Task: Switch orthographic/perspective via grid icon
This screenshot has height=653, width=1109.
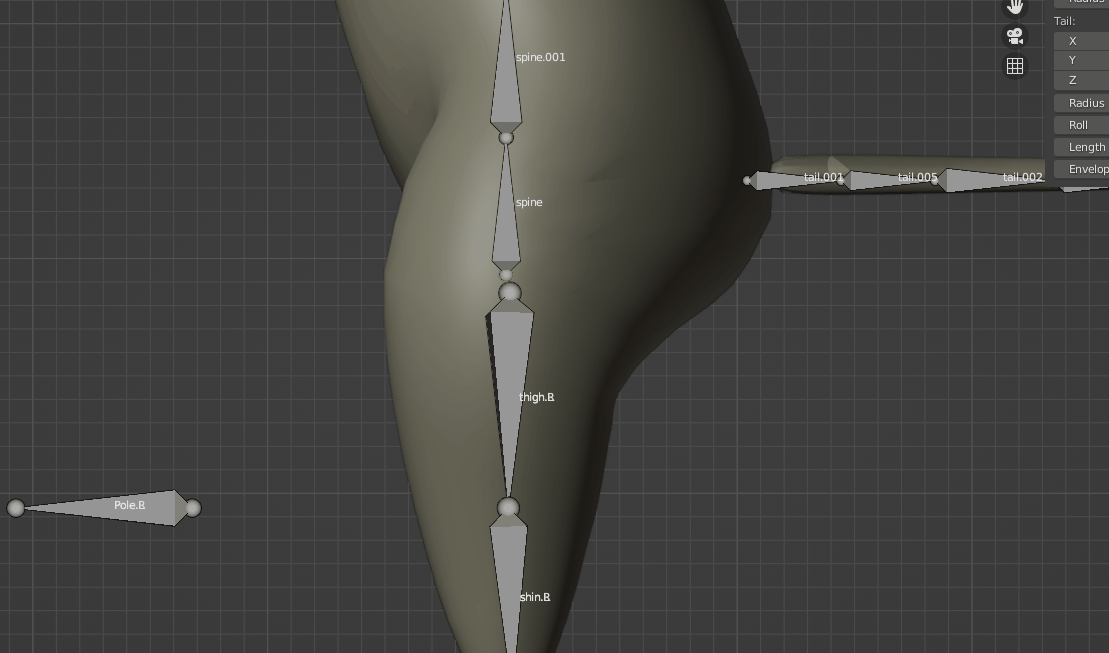Action: (x=1015, y=66)
